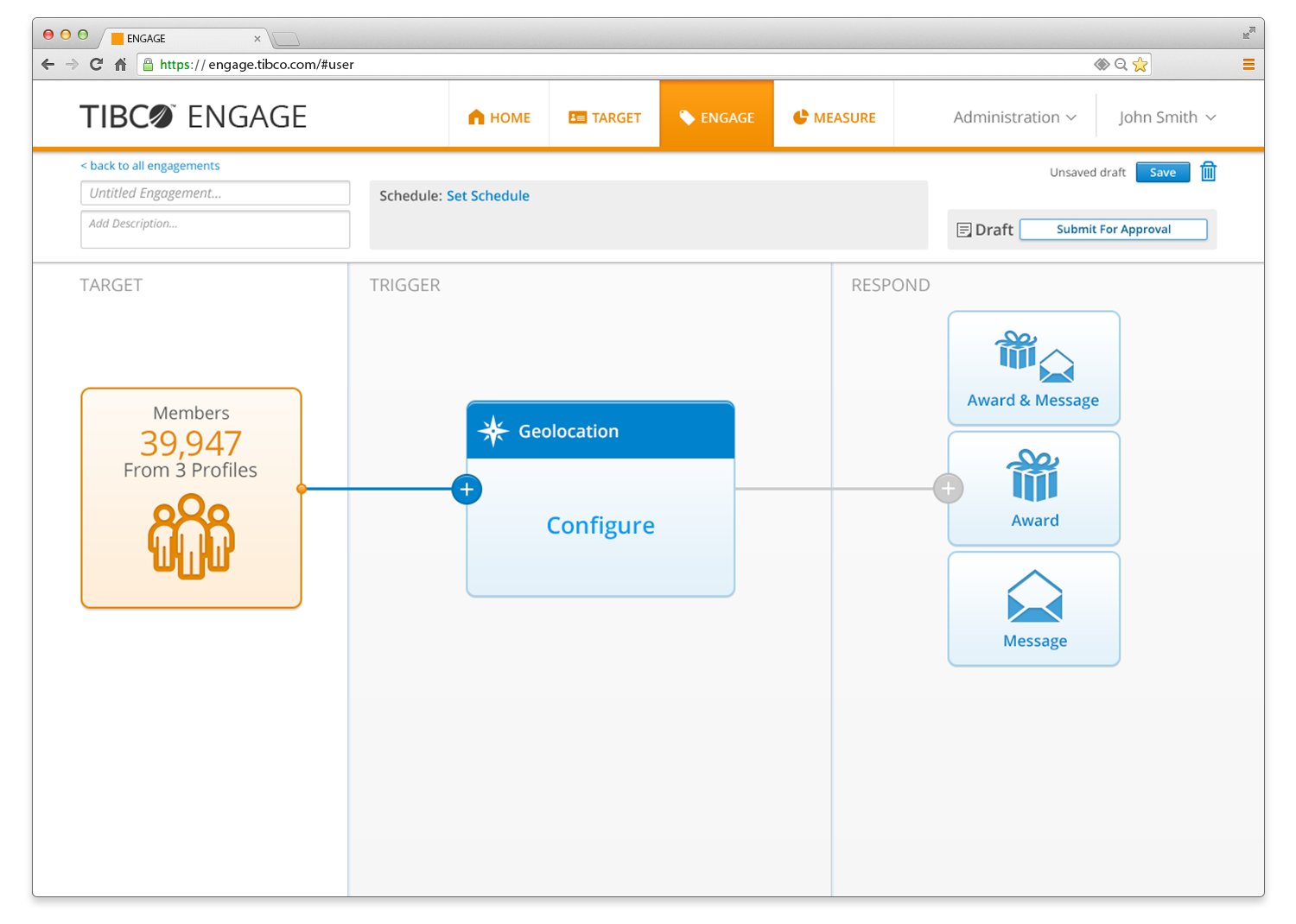1296x924 pixels.
Task: Click the ENGAGE browser tab title
Action: point(146,39)
